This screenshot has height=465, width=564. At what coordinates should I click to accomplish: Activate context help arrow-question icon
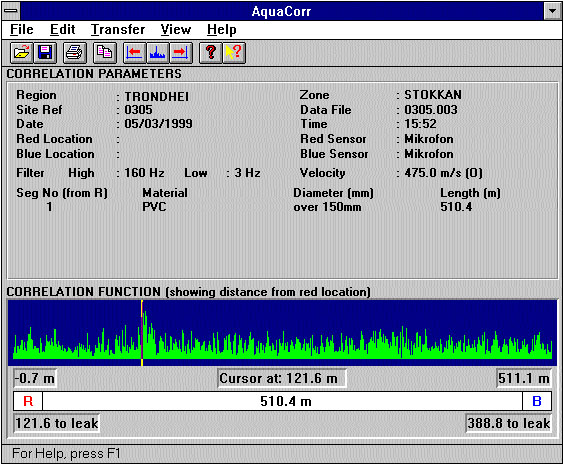234,53
